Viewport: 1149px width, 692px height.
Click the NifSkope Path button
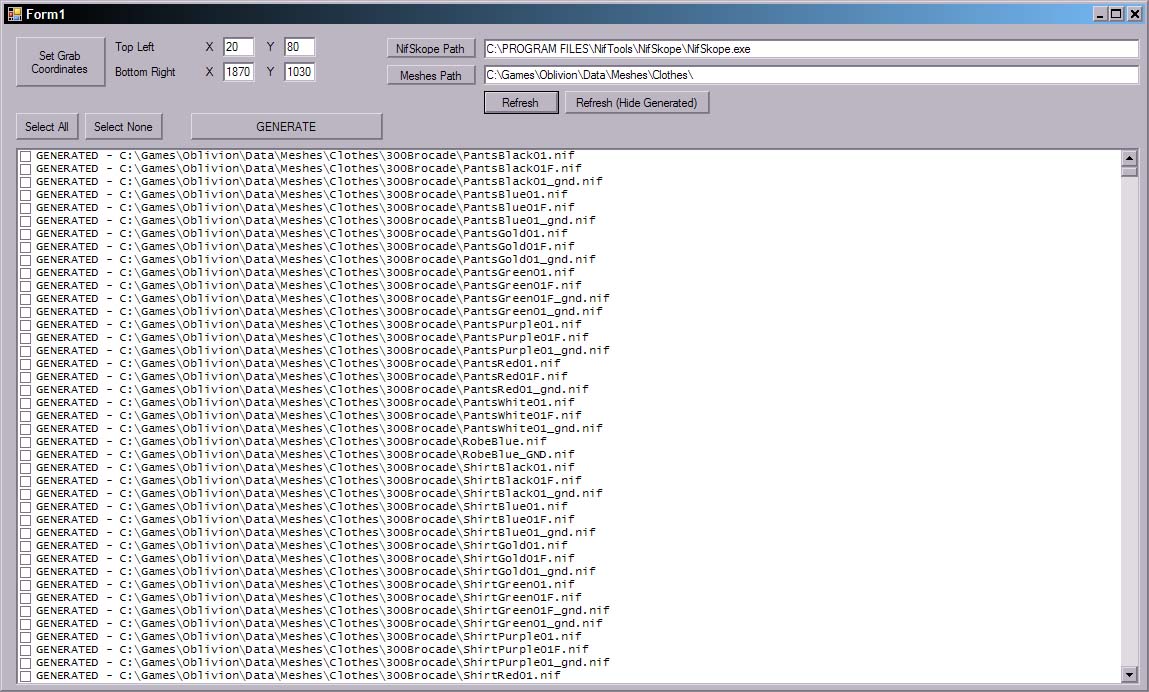[x=430, y=48]
